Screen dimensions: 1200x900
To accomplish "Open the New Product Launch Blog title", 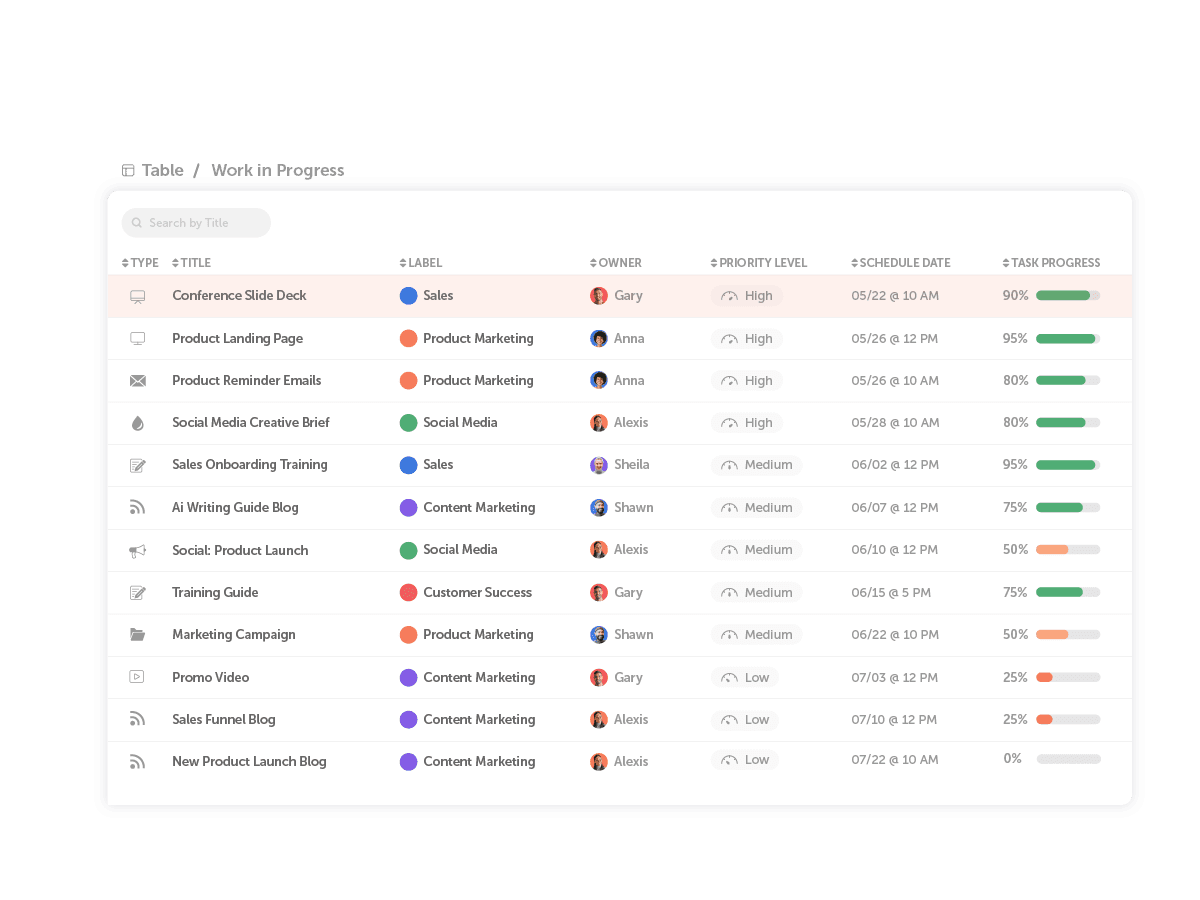I will click(x=249, y=762).
